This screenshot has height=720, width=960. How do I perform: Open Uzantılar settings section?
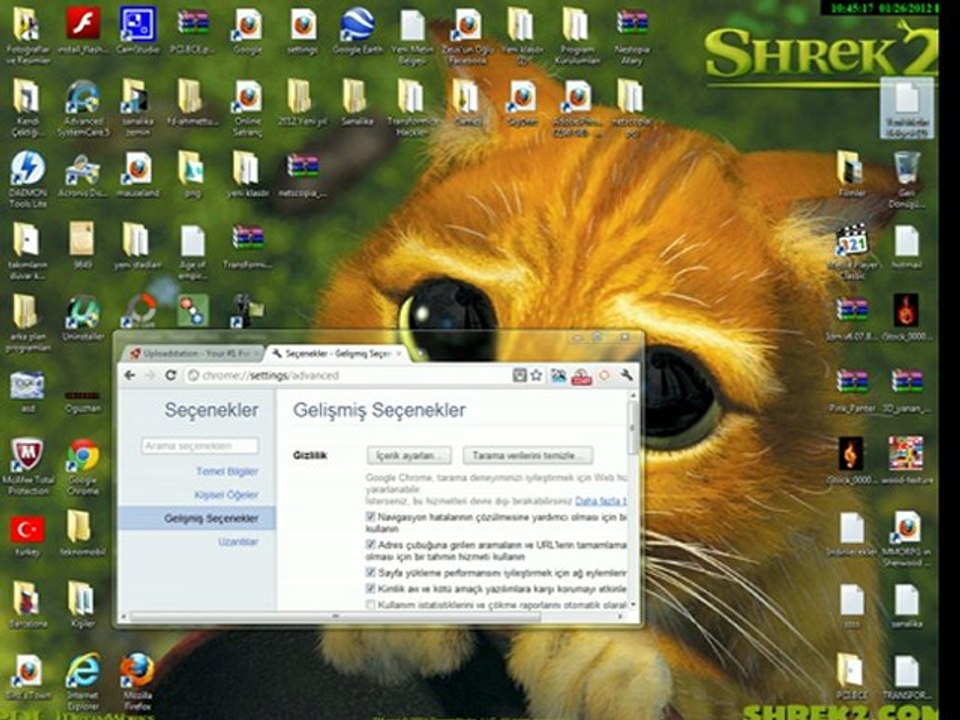point(238,542)
